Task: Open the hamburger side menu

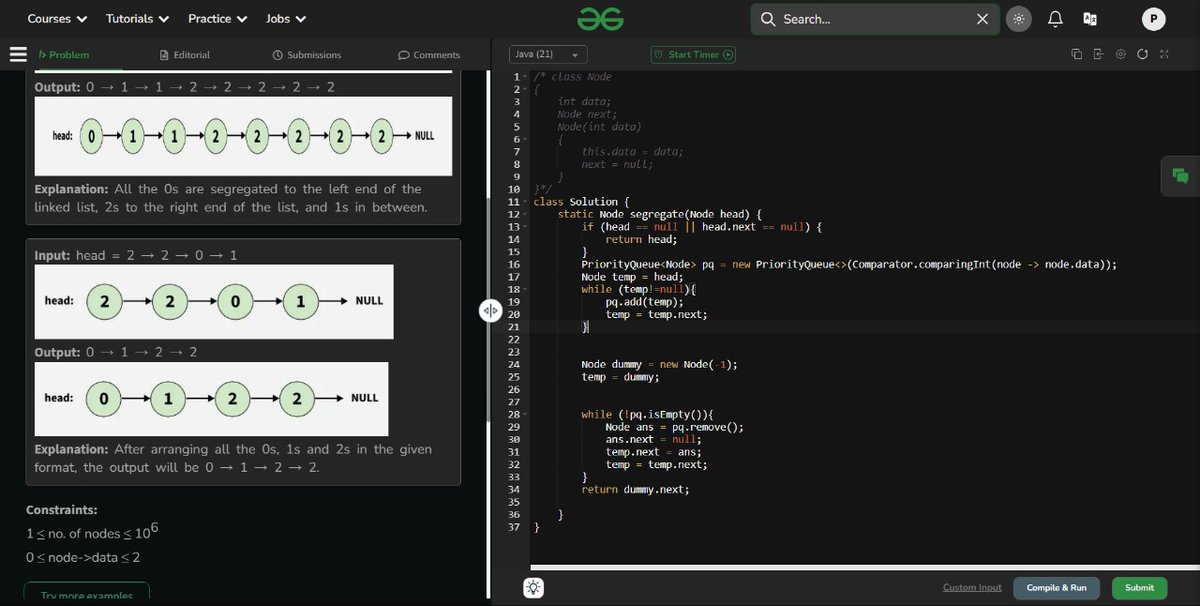Action: 18,54
